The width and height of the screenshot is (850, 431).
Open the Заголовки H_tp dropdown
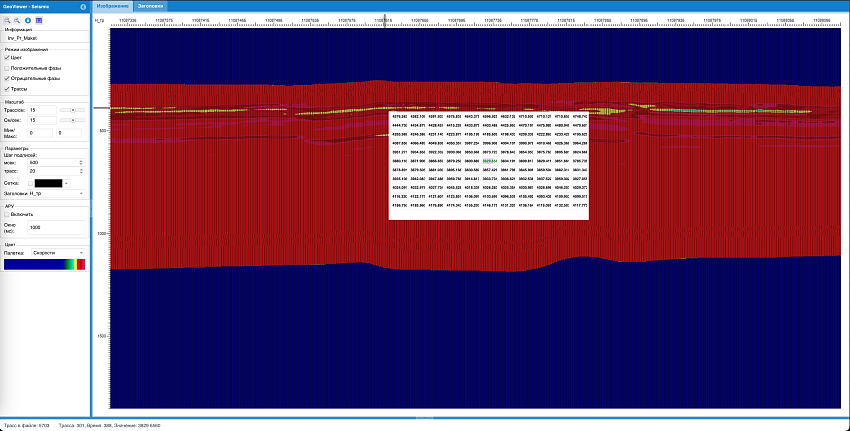click(56, 193)
